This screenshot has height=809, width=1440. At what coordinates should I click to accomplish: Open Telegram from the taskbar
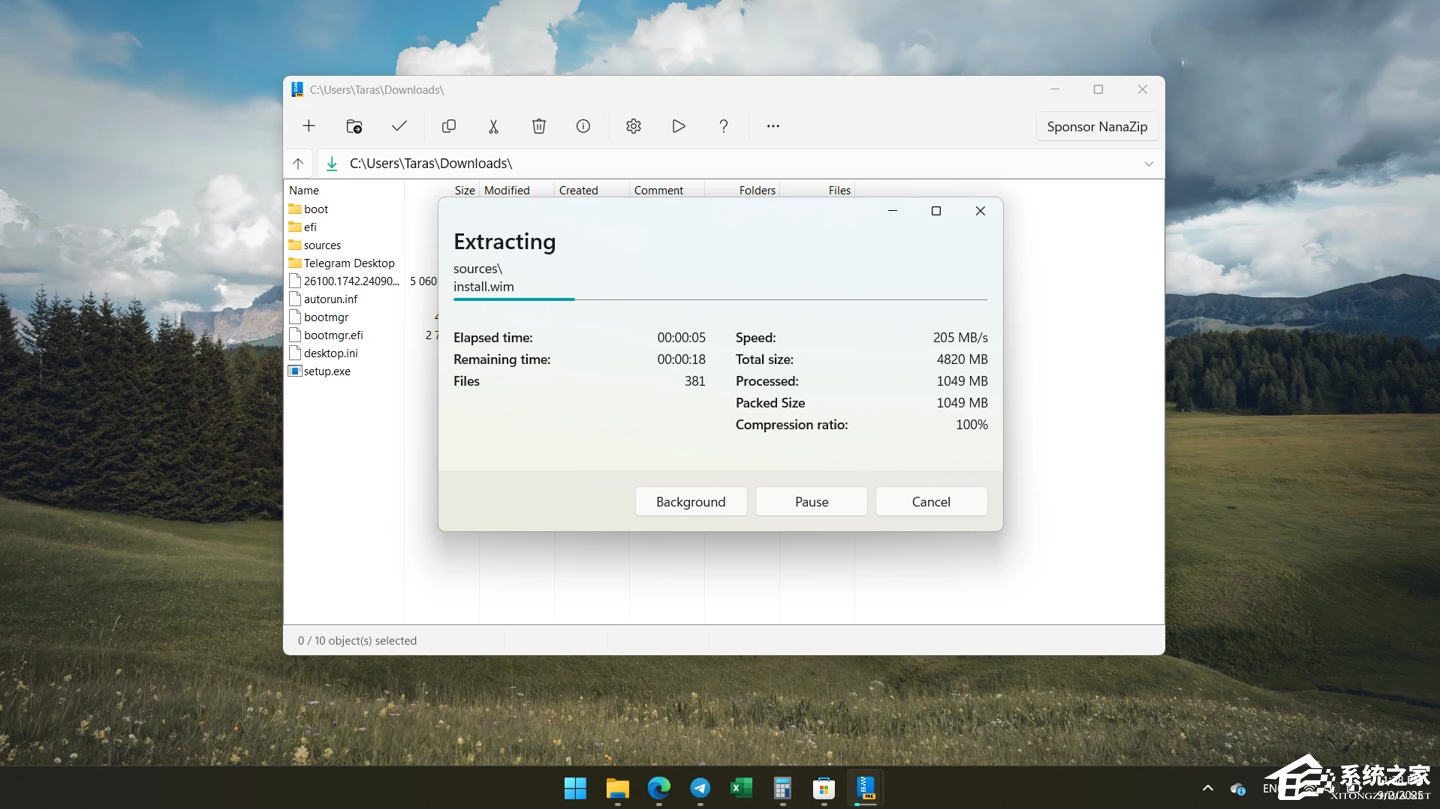click(700, 788)
